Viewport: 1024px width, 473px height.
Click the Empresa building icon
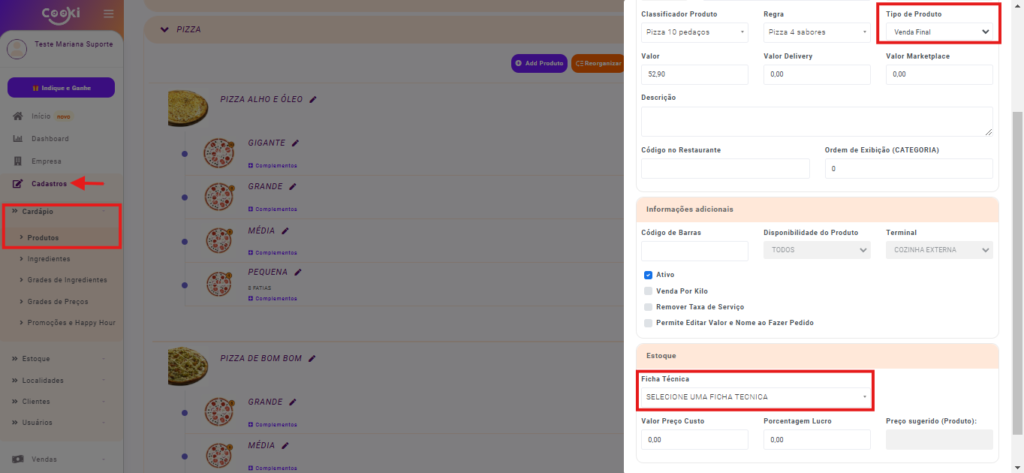17,161
